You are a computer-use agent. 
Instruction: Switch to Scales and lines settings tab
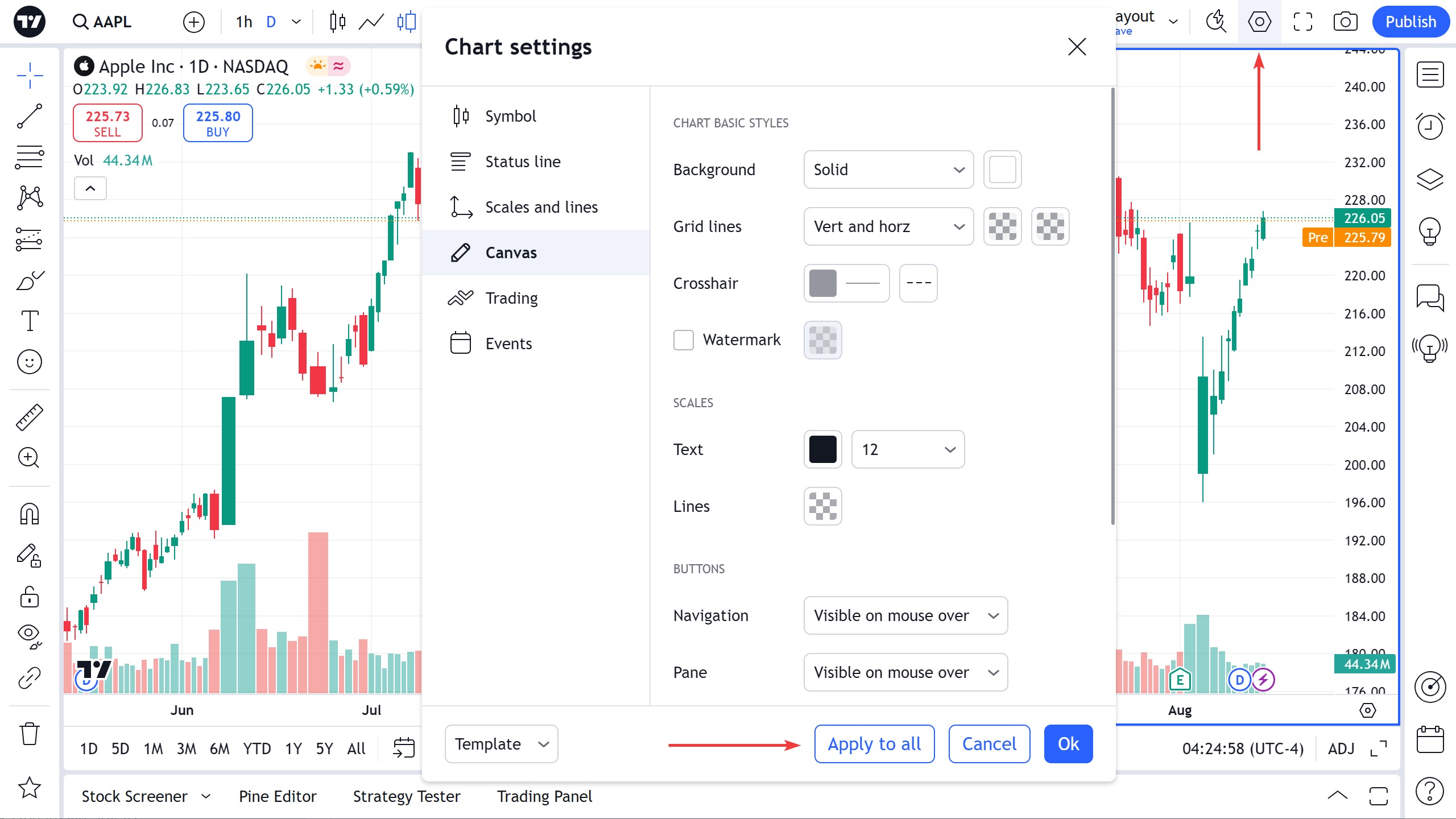click(541, 207)
